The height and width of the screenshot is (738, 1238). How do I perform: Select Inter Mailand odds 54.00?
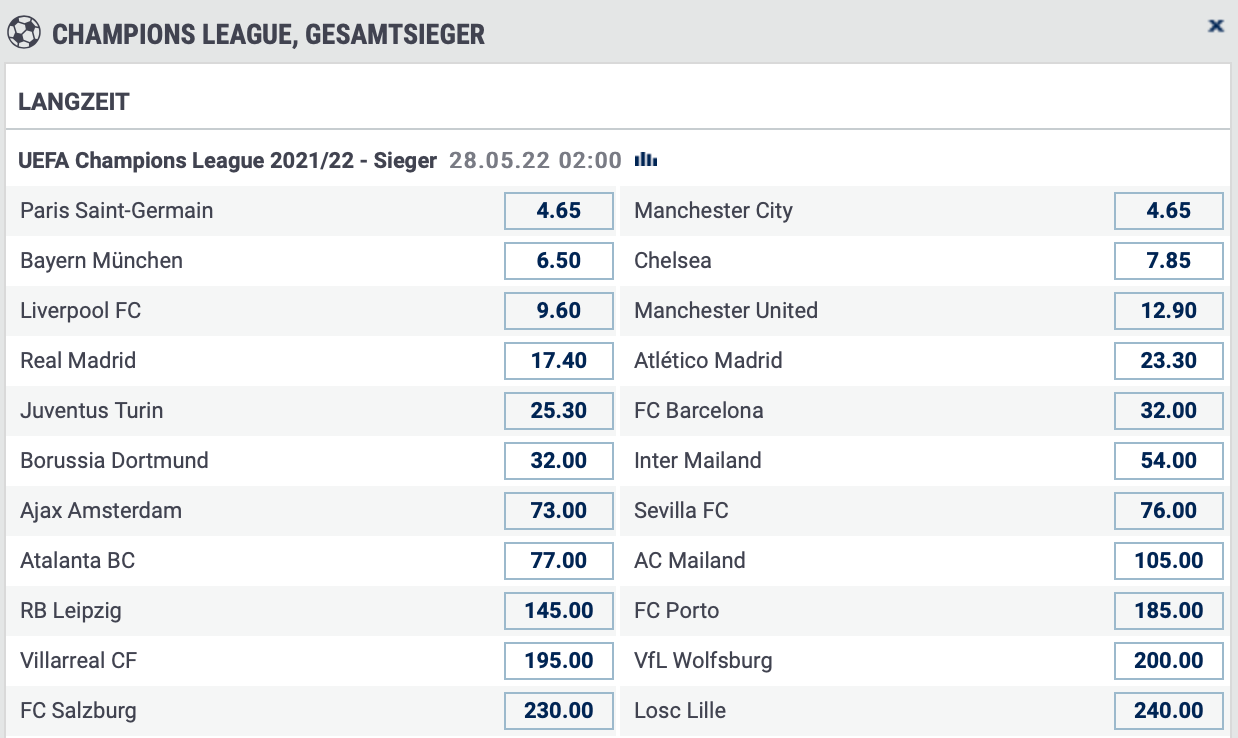[1168, 461]
